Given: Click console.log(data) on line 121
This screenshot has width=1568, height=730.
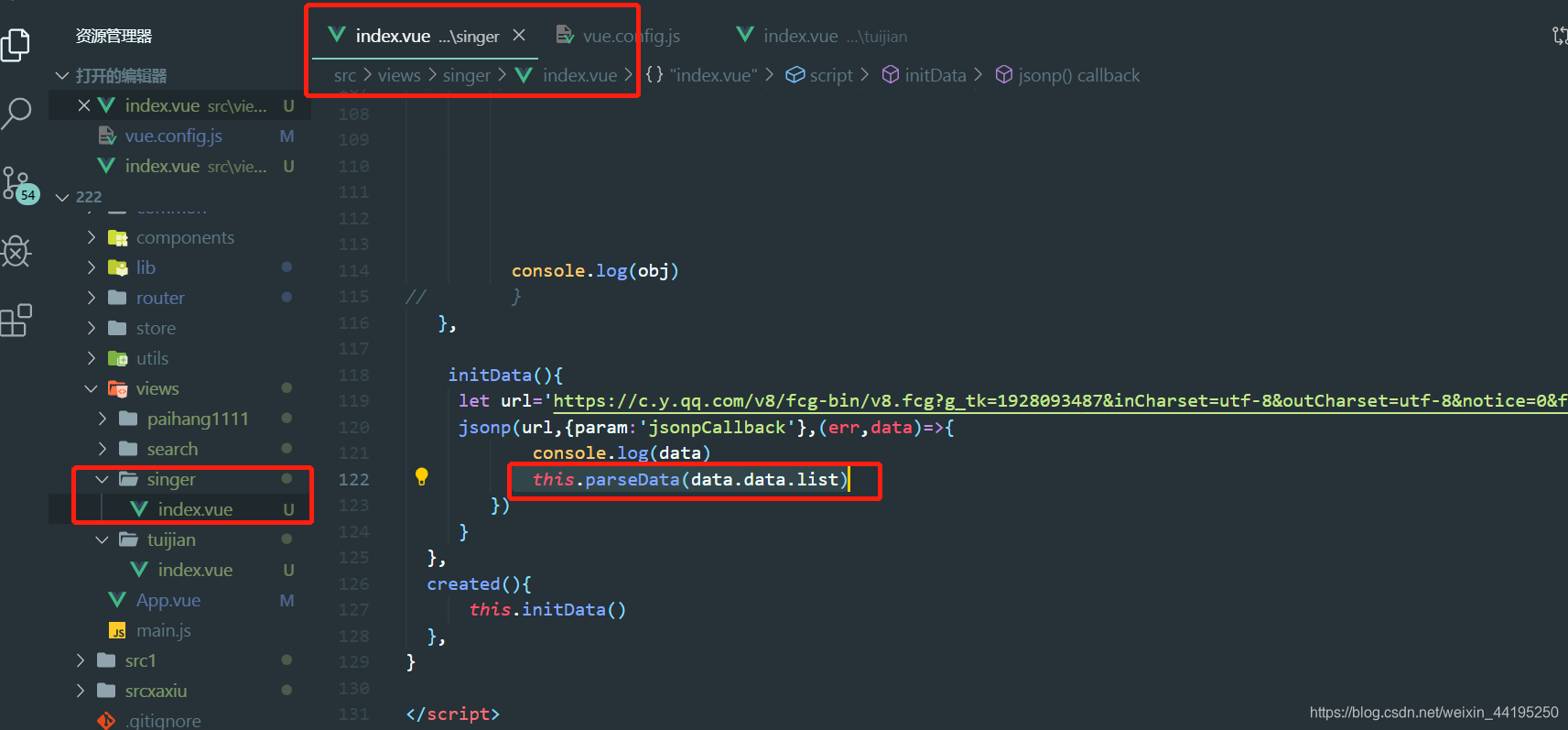Looking at the screenshot, I should pos(622,452).
